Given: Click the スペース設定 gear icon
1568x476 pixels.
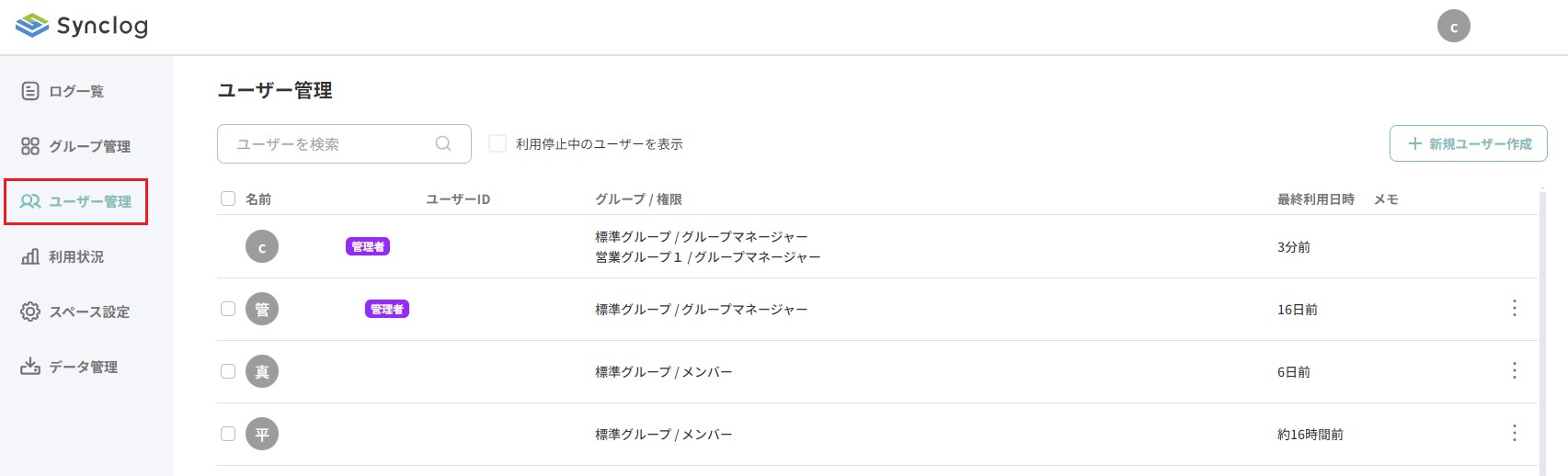Looking at the screenshot, I should coord(30,312).
